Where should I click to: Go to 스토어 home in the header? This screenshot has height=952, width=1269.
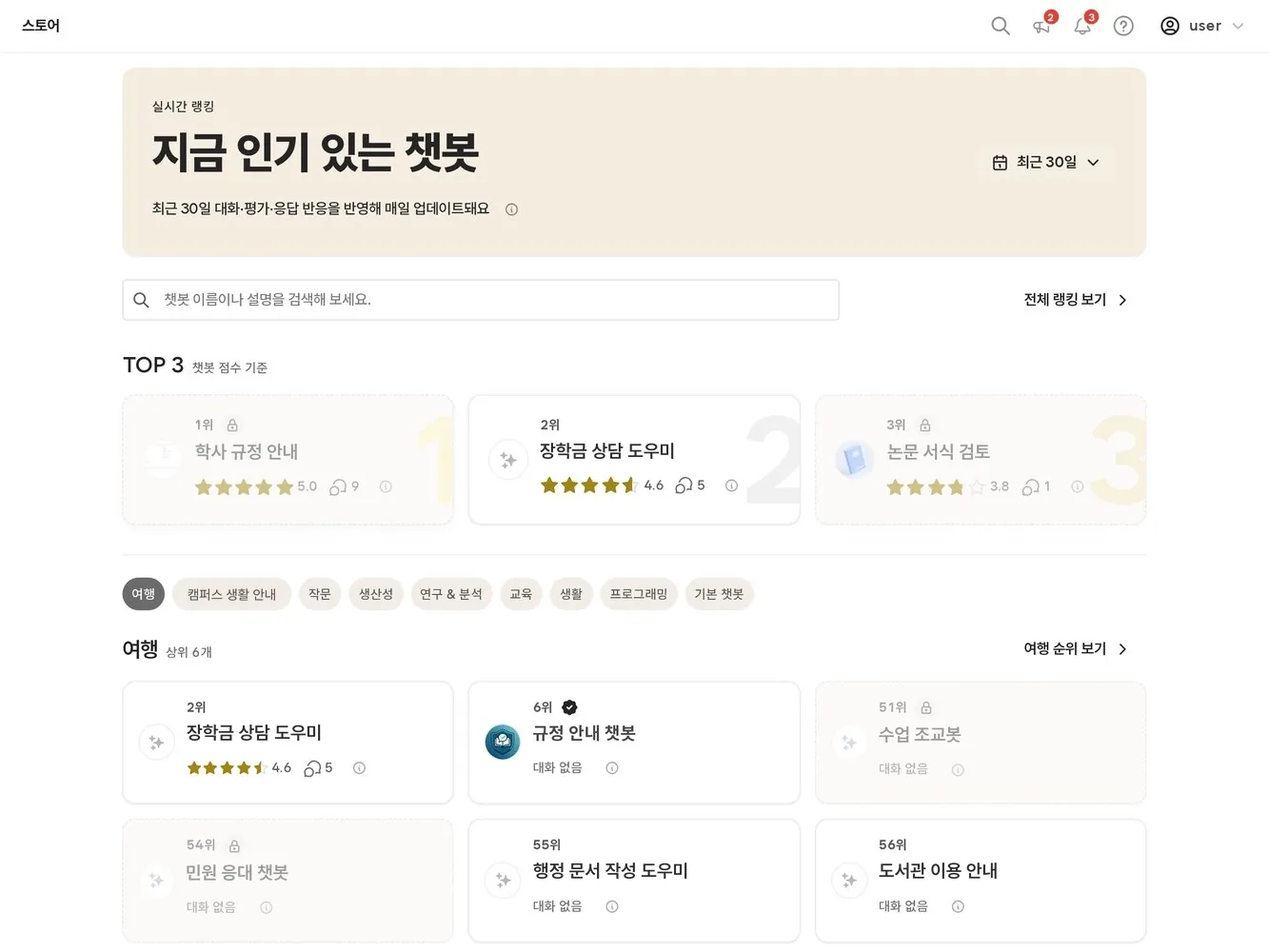pos(41,26)
